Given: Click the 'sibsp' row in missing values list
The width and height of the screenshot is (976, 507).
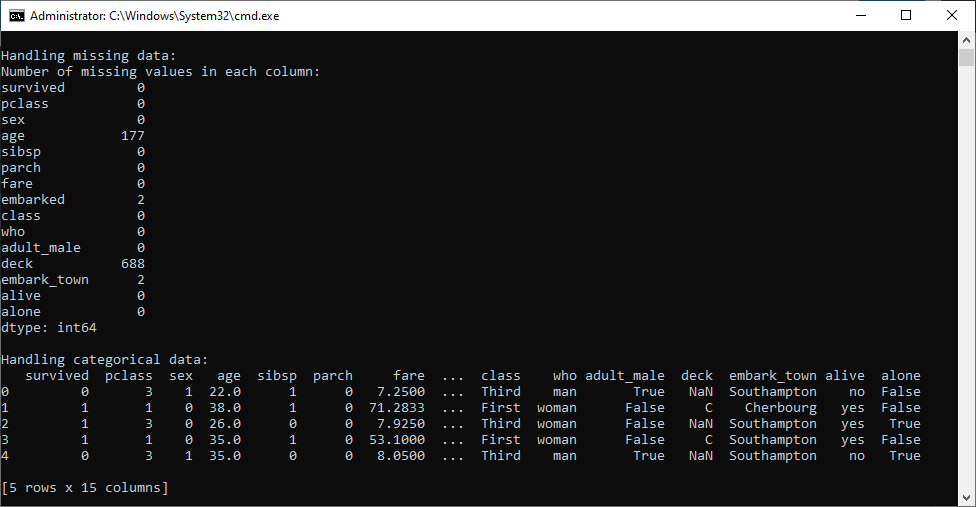Looking at the screenshot, I should pos(73,152).
